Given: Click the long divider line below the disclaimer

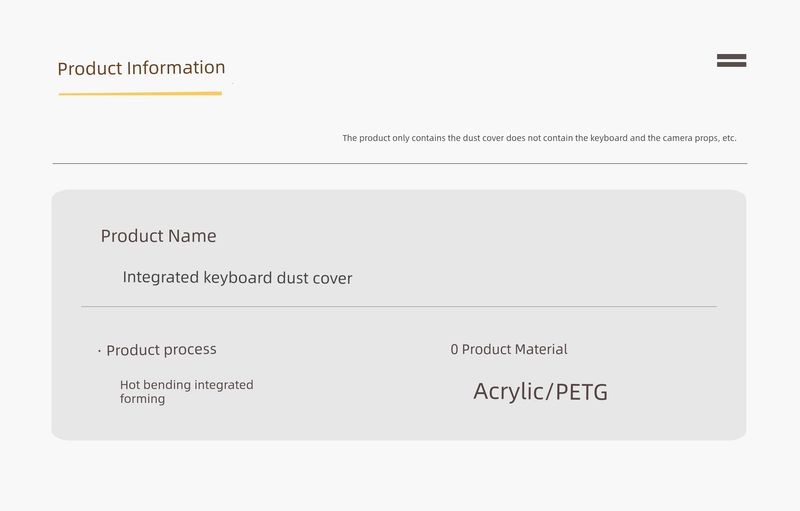Looking at the screenshot, I should point(400,163).
